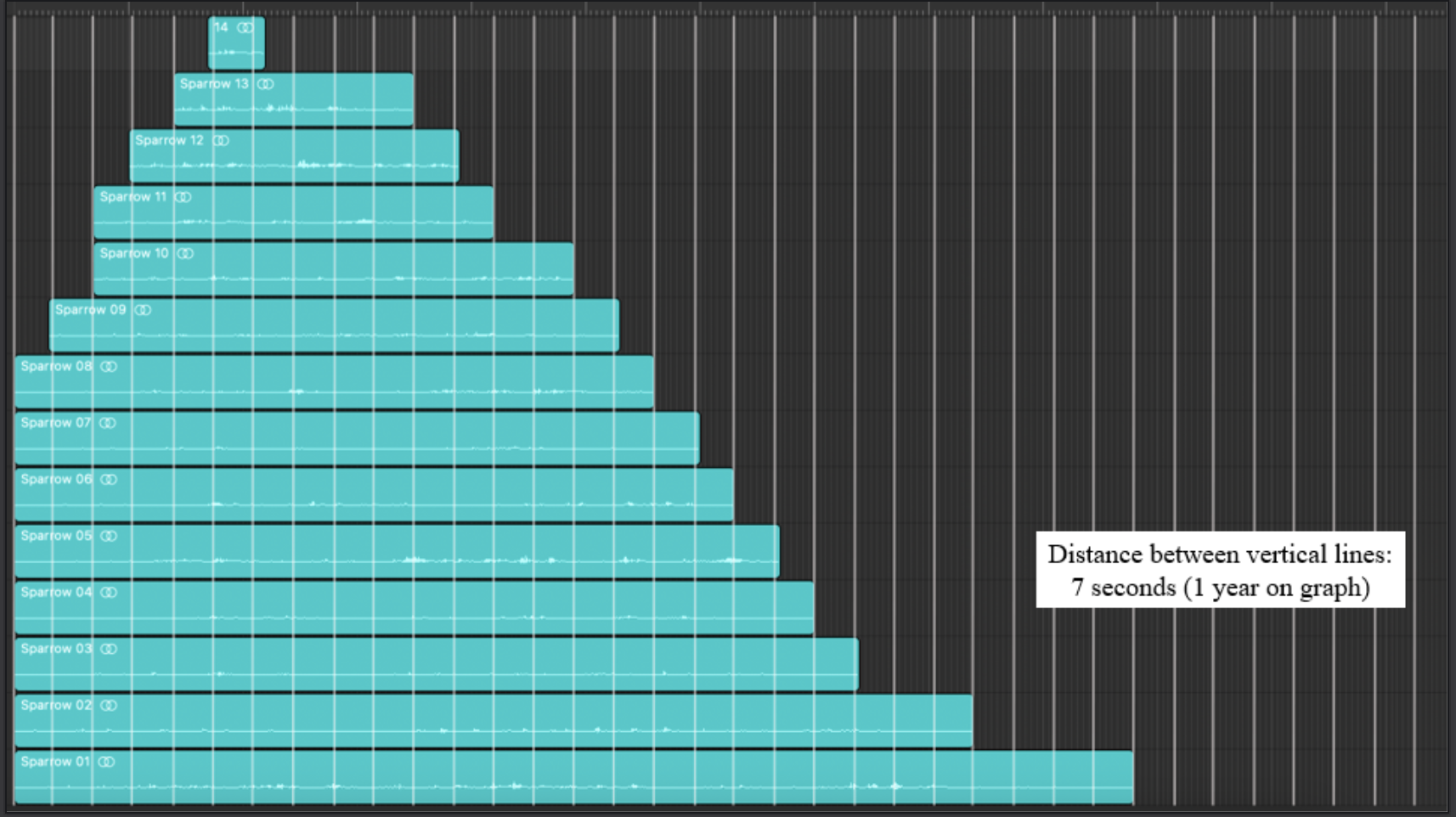Select the Sparrow 04 region name label
This screenshot has width=1456, height=817.
(x=56, y=592)
